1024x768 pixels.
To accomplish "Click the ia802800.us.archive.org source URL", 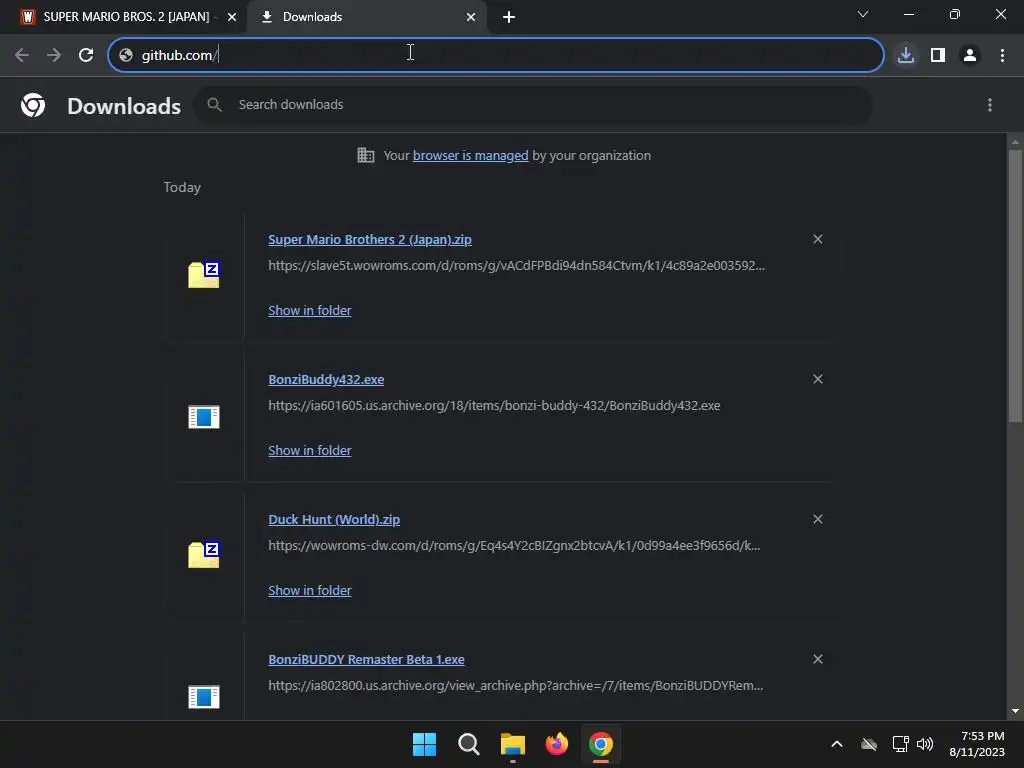I will pyautogui.click(x=515, y=686).
